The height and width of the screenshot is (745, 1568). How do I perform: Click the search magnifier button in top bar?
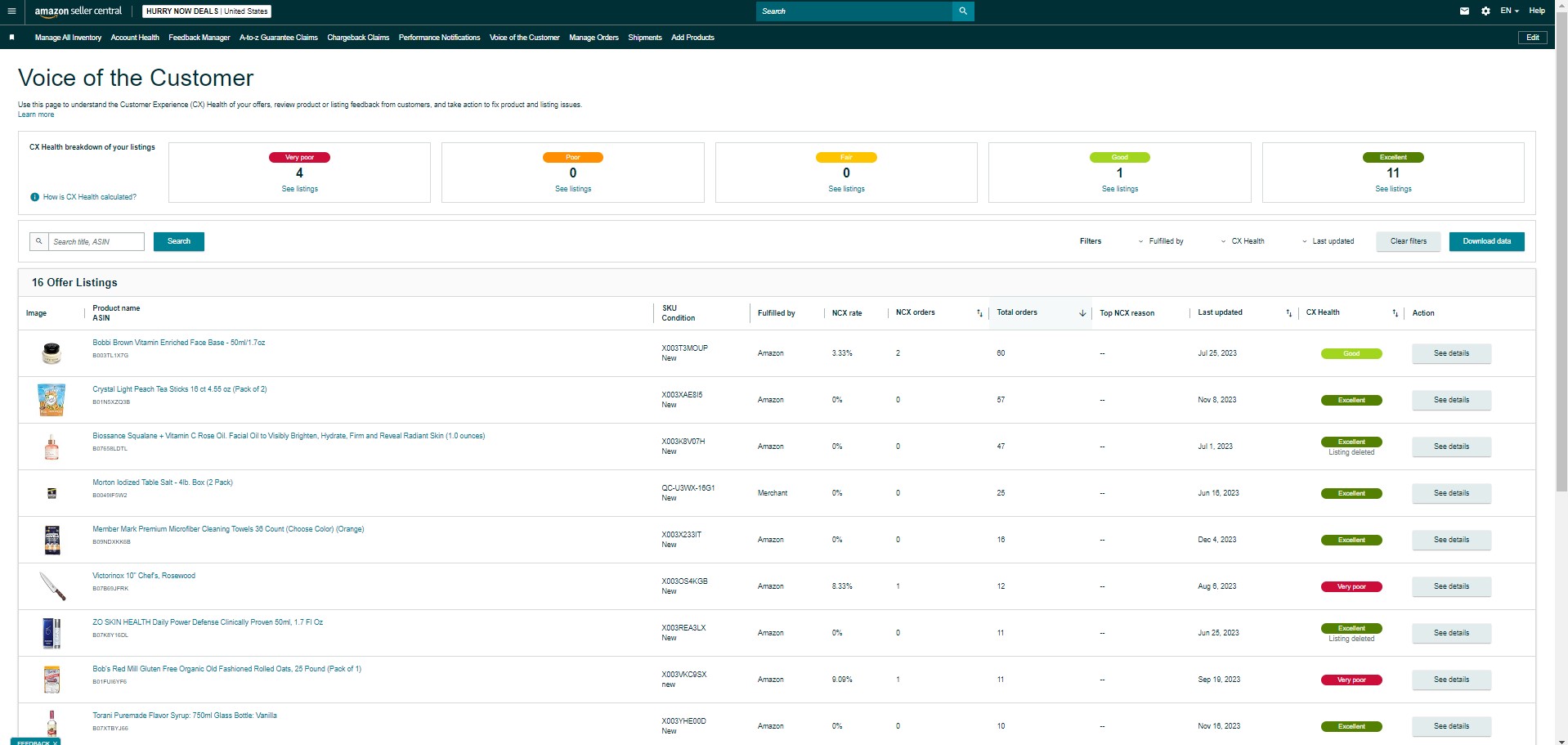coord(963,11)
